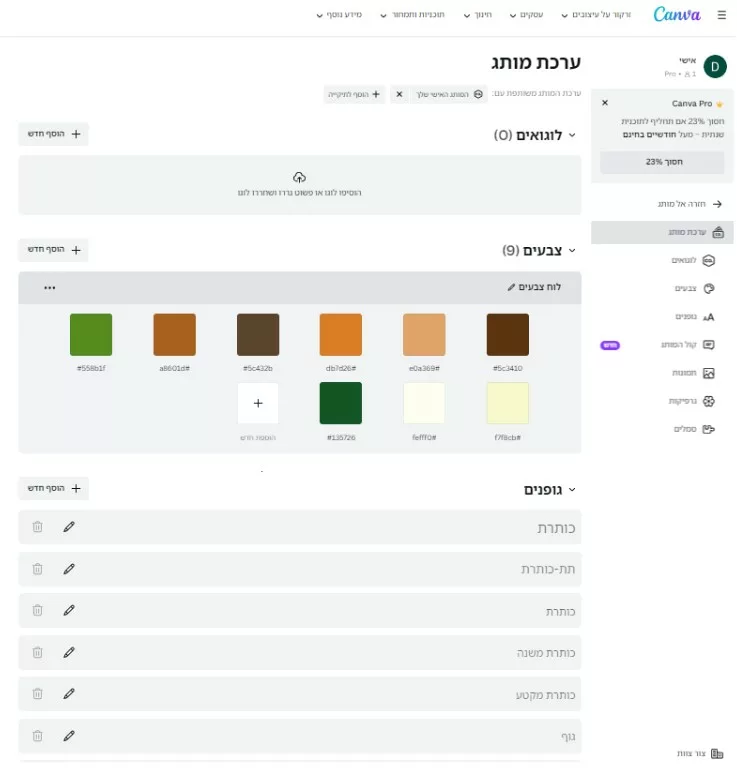The image size is (737, 771).
Task: Expand 'עסקים' top menu
Action: pyautogui.click(x=526, y=15)
